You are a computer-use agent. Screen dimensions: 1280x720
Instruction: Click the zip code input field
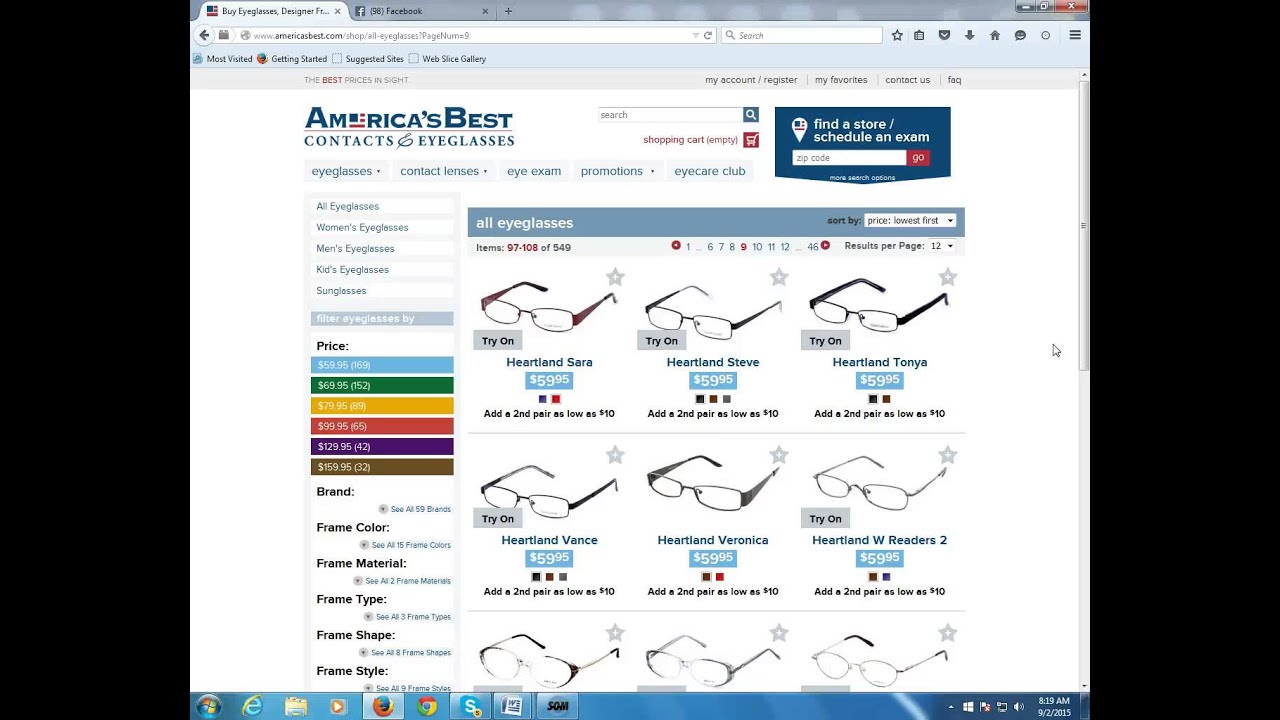tap(849, 158)
